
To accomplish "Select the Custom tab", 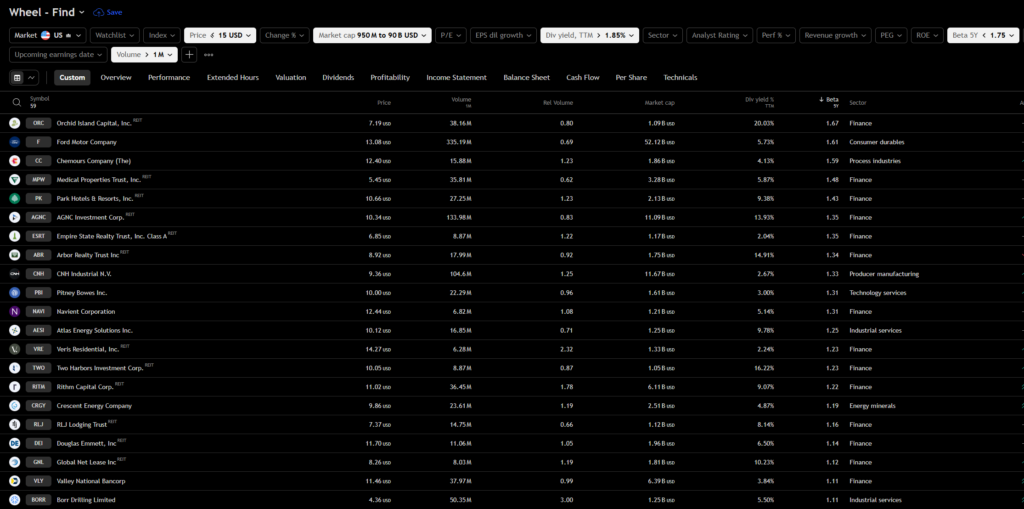I will pos(72,78).
